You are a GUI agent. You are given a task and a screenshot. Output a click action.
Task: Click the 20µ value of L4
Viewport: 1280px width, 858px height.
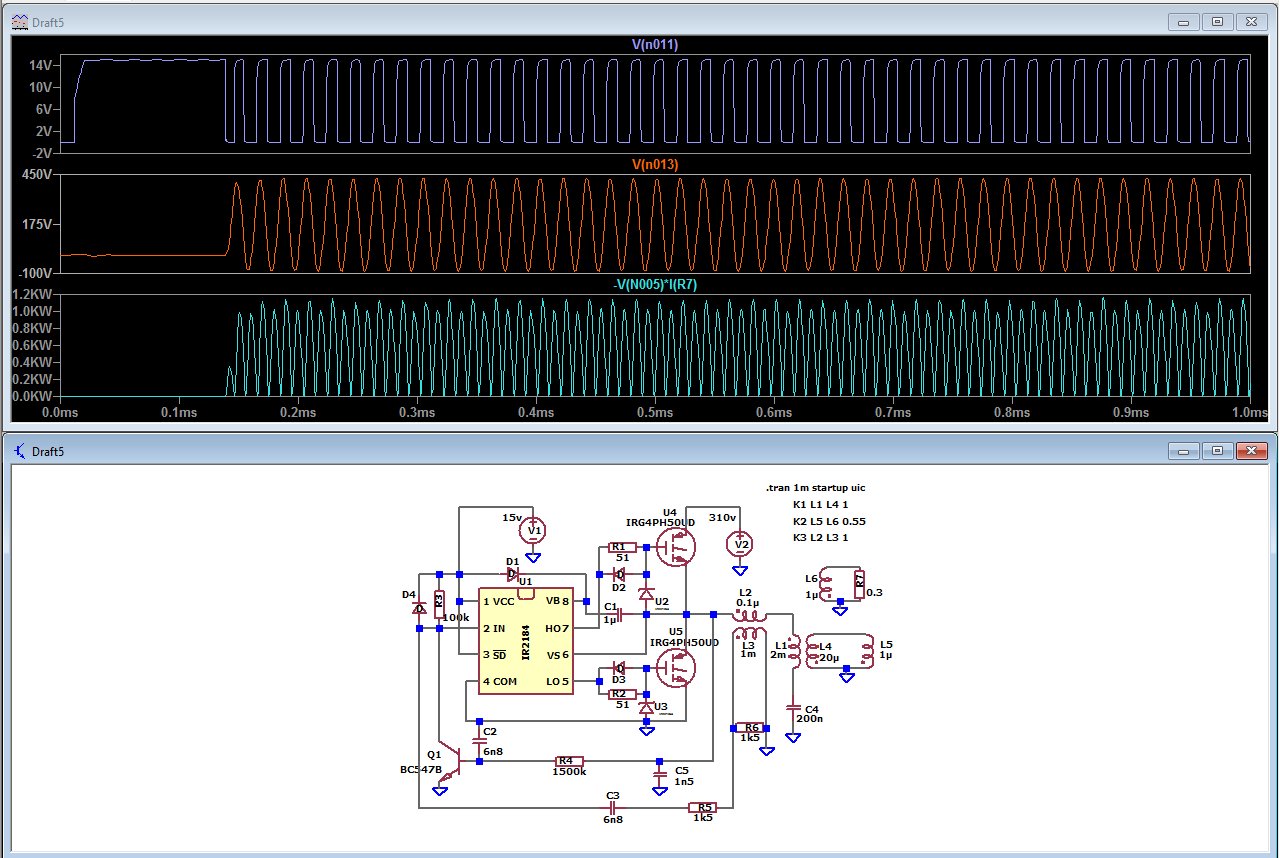click(829, 659)
